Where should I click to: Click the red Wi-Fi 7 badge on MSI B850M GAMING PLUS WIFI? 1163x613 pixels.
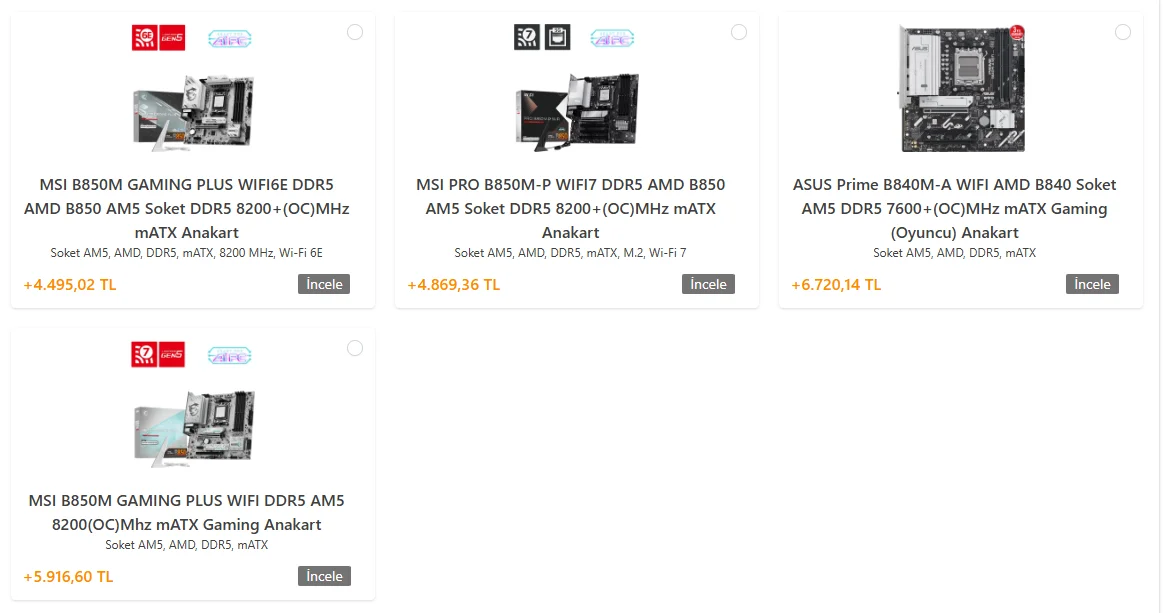pyautogui.click(x=144, y=355)
